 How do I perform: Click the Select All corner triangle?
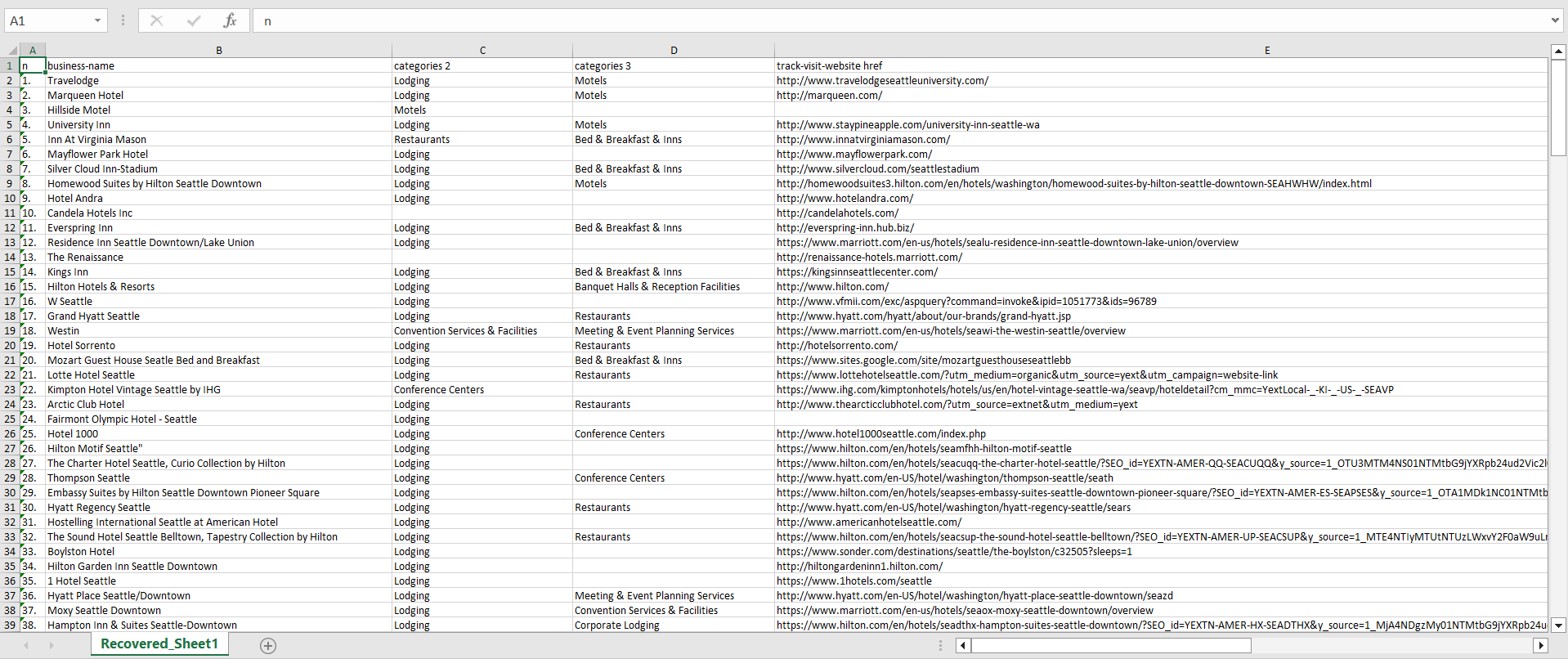[11, 51]
